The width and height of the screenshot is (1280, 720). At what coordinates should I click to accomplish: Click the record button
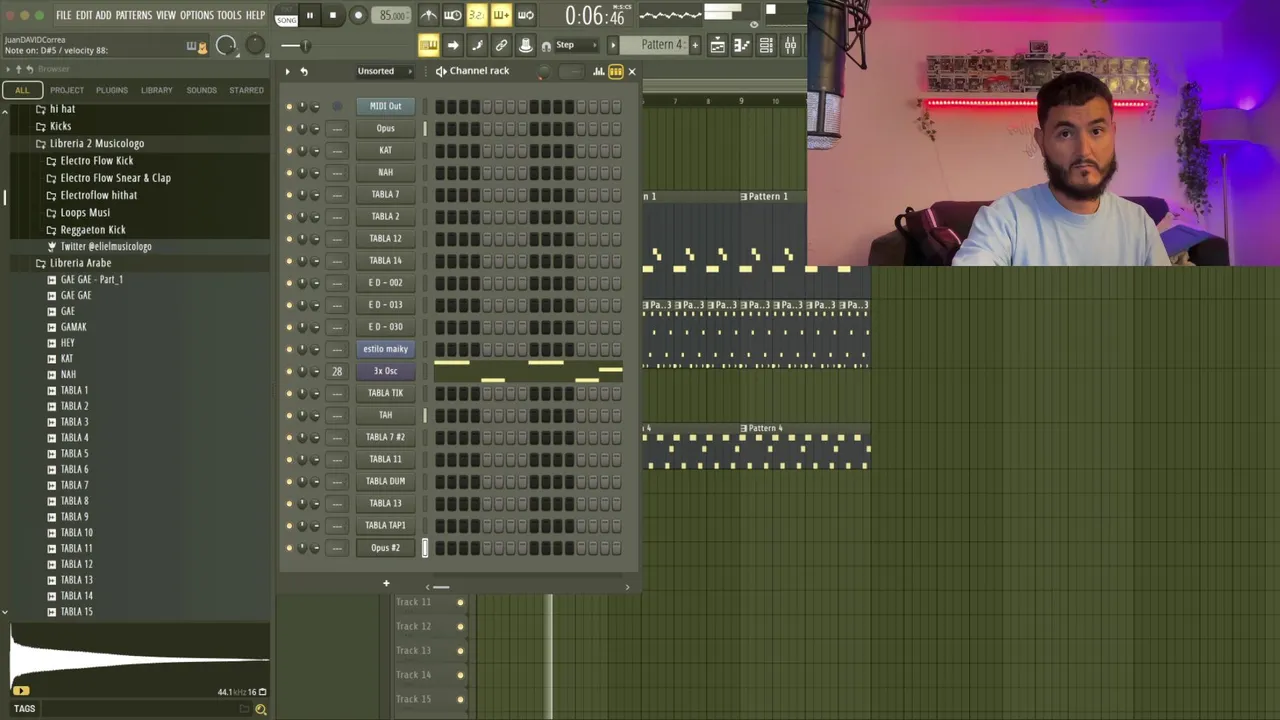point(358,15)
